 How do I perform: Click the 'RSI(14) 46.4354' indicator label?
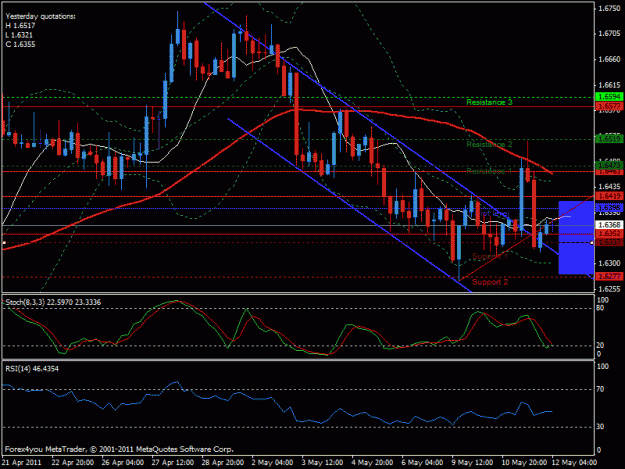(x=32, y=369)
